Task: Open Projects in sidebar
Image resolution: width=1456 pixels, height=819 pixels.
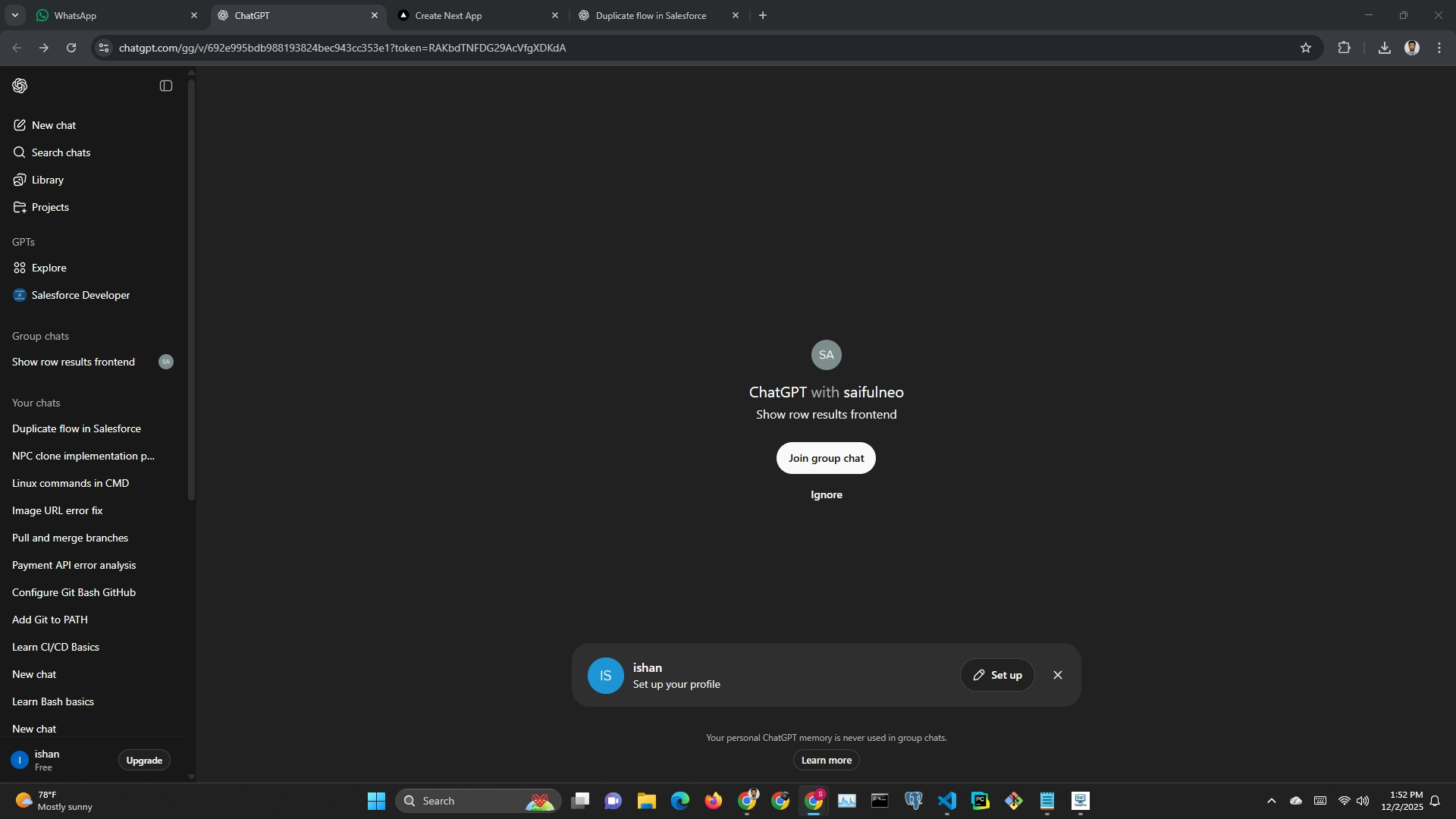Action: coord(50,207)
